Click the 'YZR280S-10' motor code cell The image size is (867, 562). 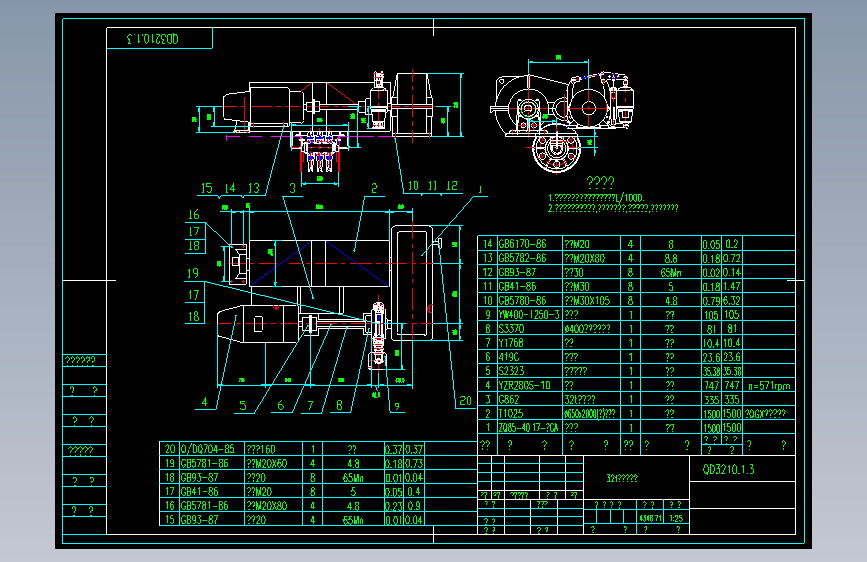(x=524, y=385)
